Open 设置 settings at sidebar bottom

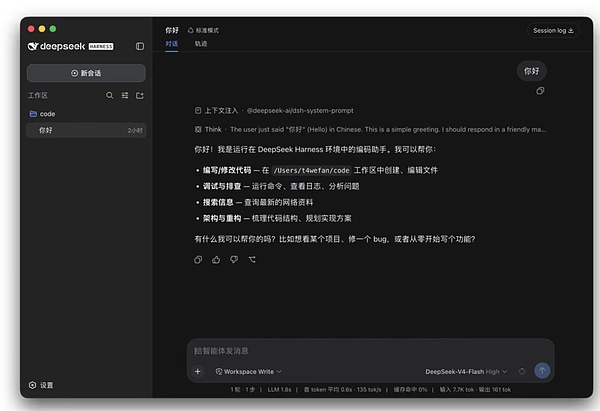pos(41,385)
